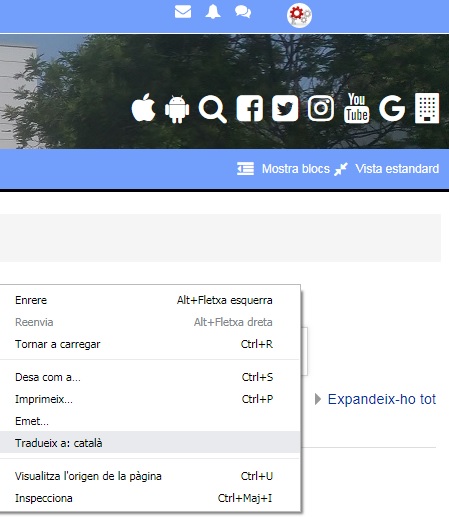Click the Mostra blocs link

pyautogui.click(x=296, y=169)
